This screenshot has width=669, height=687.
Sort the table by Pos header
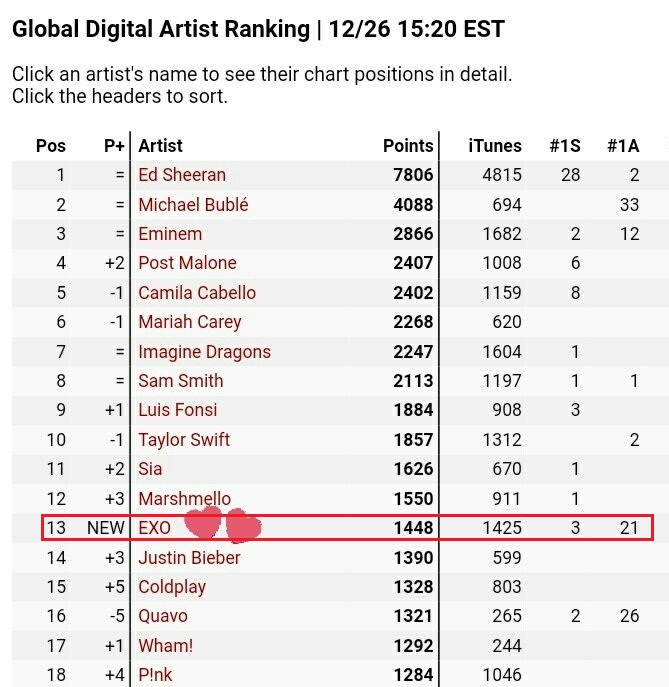tap(51, 146)
